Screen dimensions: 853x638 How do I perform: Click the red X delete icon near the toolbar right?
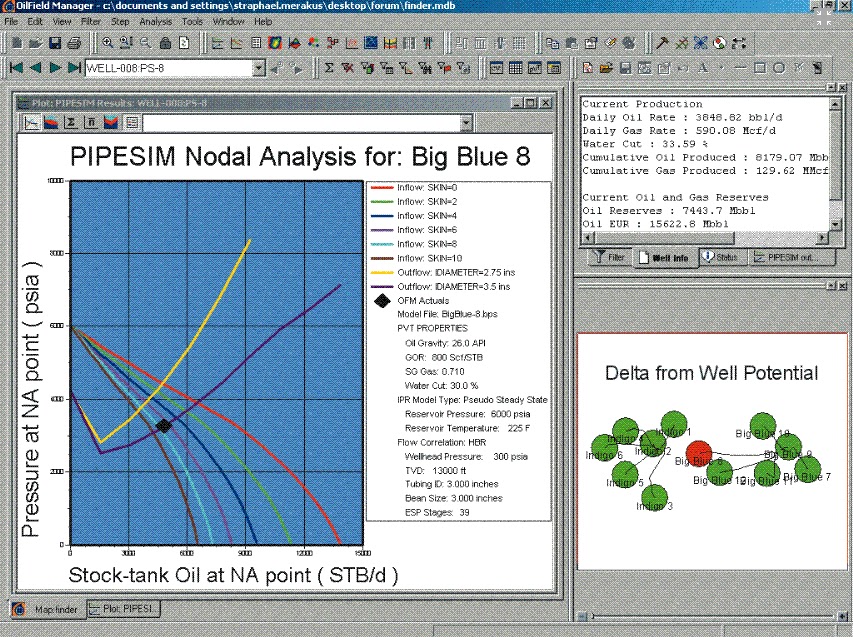click(680, 43)
